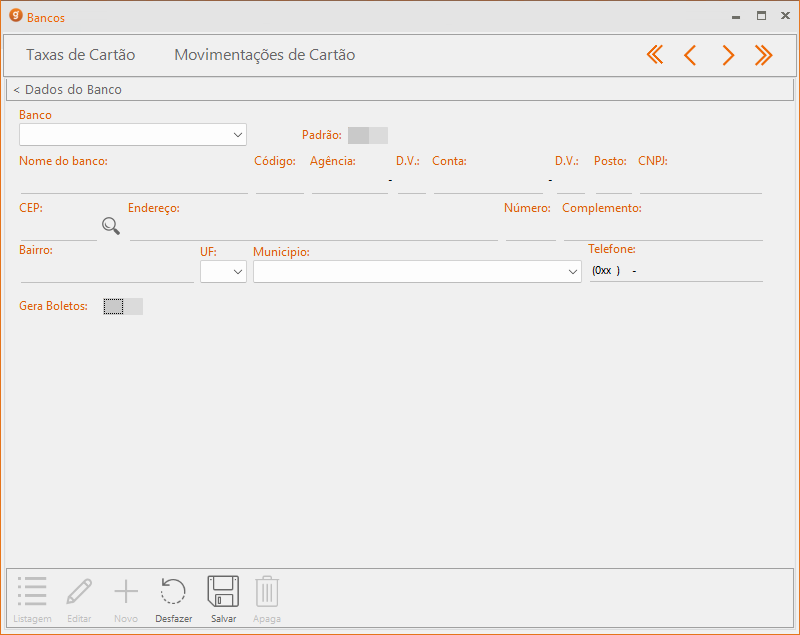Go to the previous bank record
Screen dimensions: 800x635
[x=690, y=55]
